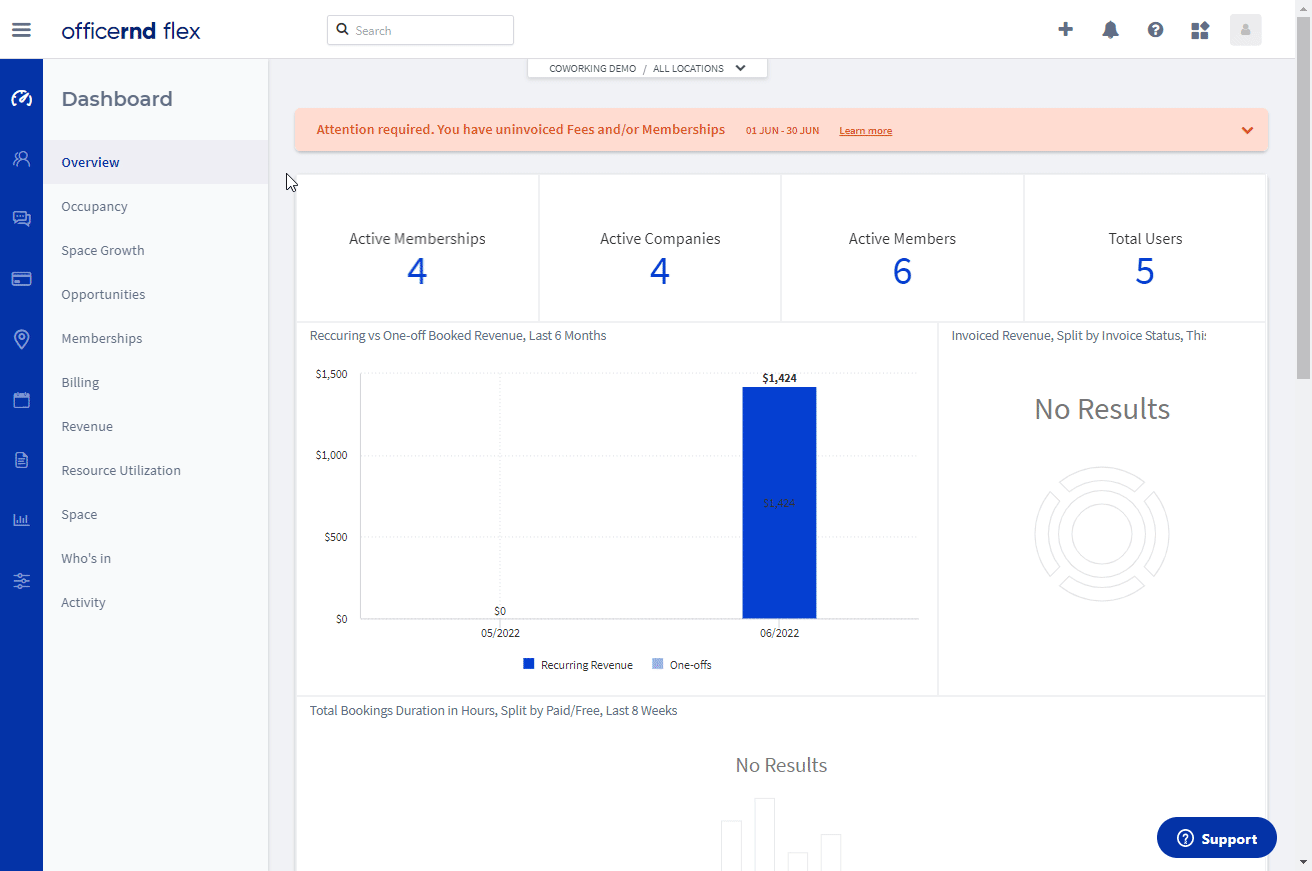This screenshot has width=1312, height=871.
Task: Open the user avatar menu
Action: pos(1245,30)
